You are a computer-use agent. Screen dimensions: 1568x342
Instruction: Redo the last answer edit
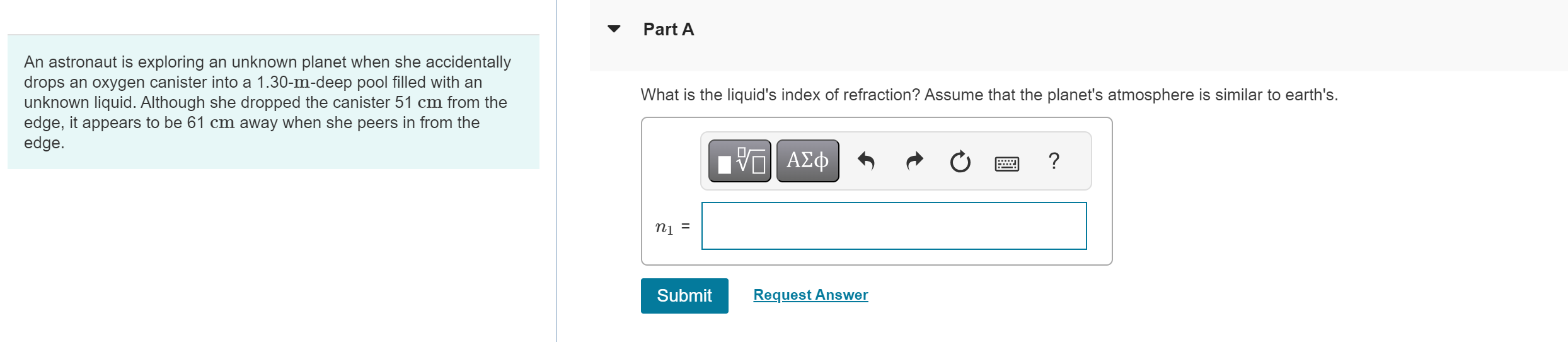click(x=914, y=162)
